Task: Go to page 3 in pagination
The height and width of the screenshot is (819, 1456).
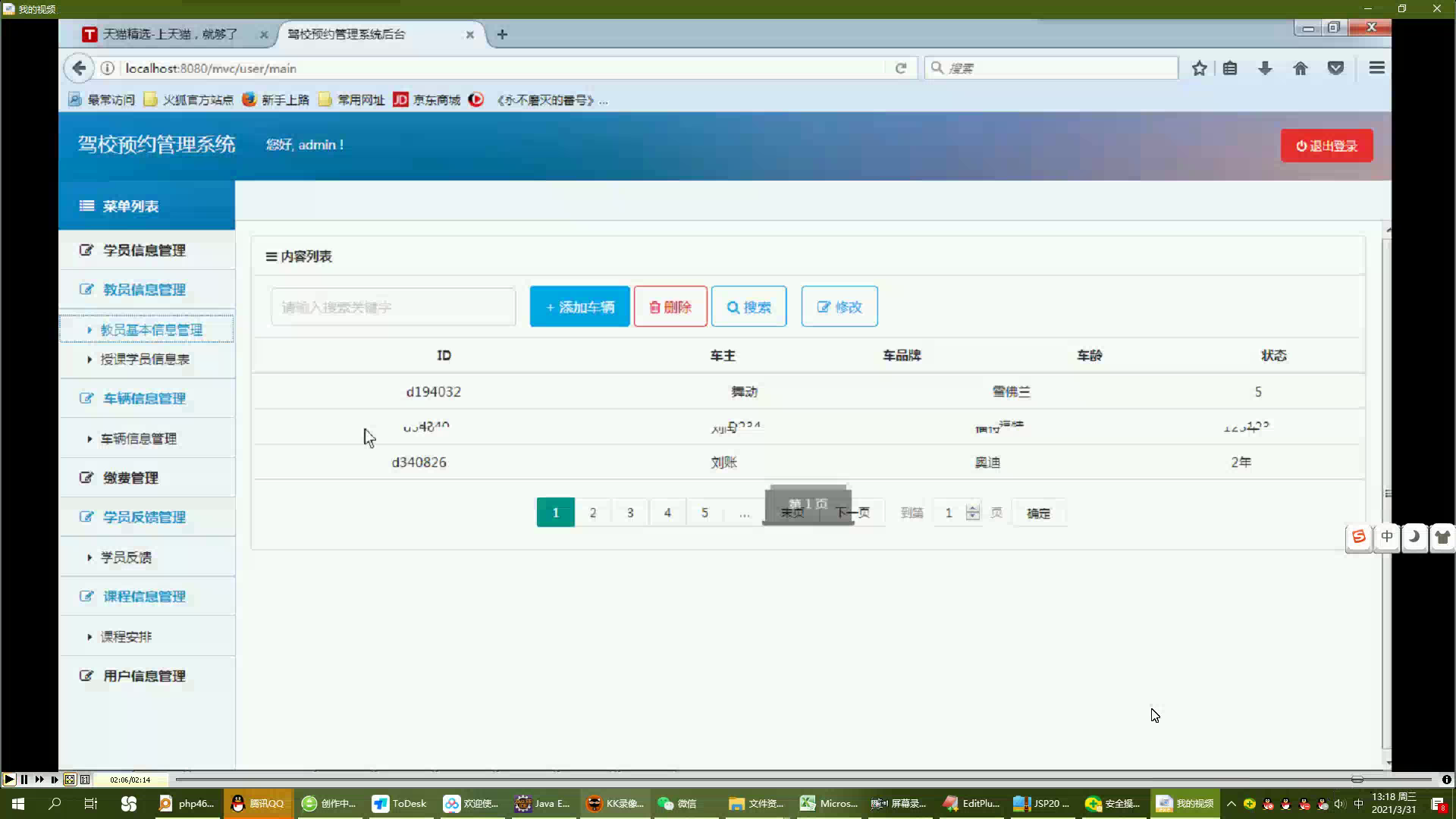Action: (x=630, y=513)
